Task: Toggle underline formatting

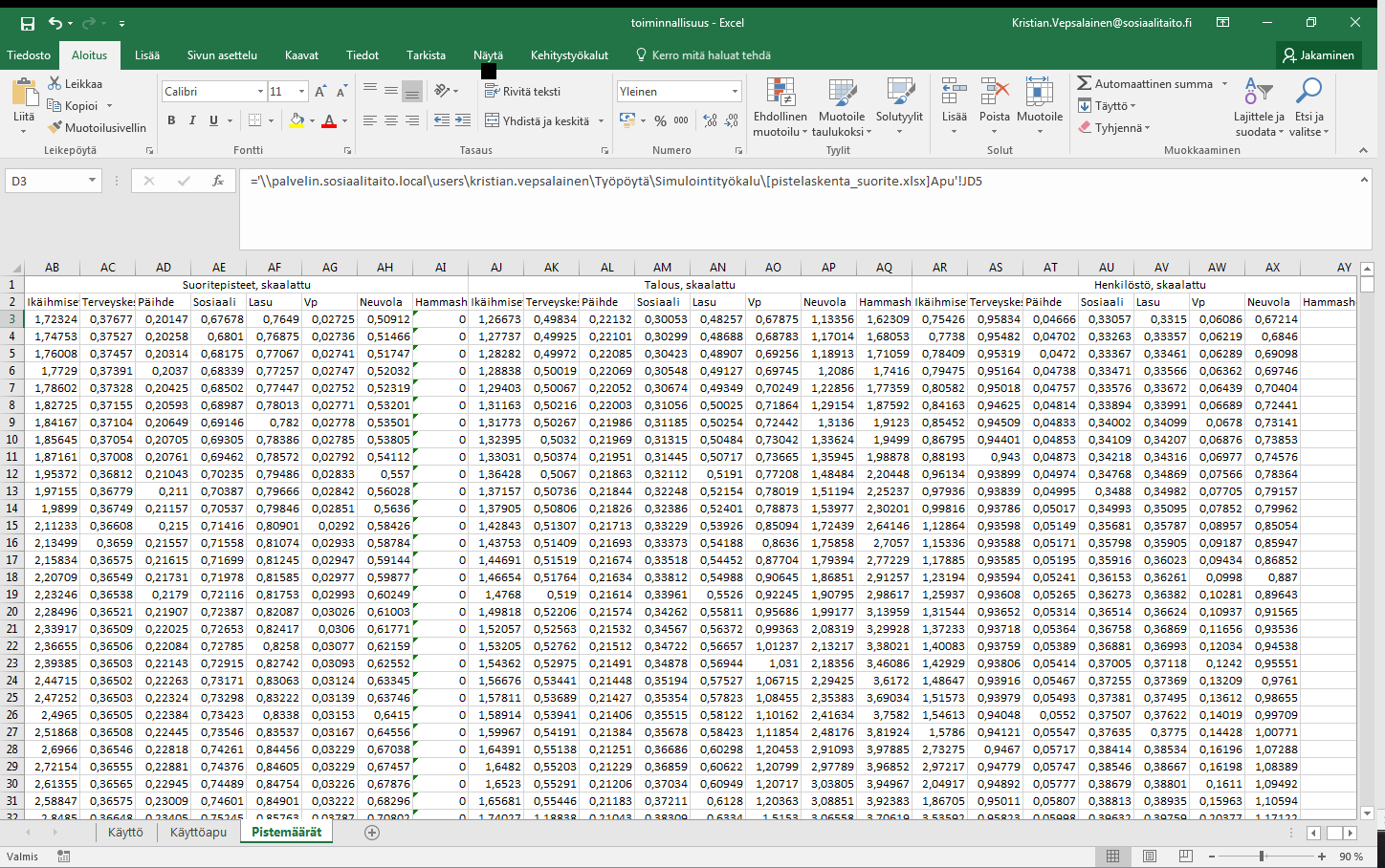Action: tap(213, 120)
